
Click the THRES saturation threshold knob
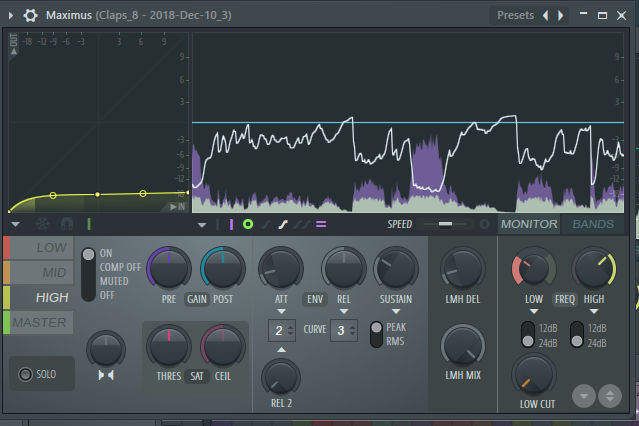coord(169,346)
